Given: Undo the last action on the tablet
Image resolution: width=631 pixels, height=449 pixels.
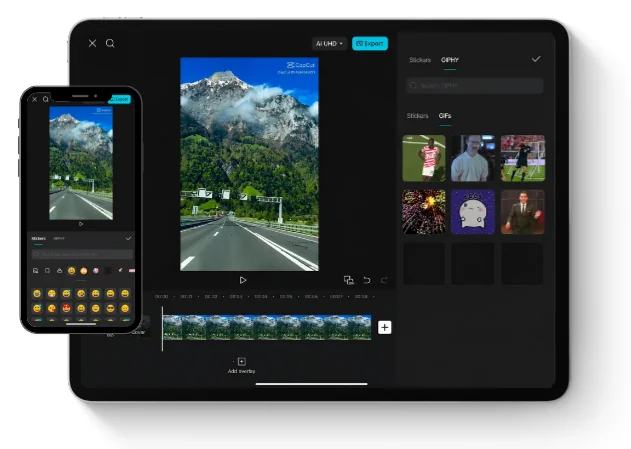Looking at the screenshot, I should (x=367, y=280).
